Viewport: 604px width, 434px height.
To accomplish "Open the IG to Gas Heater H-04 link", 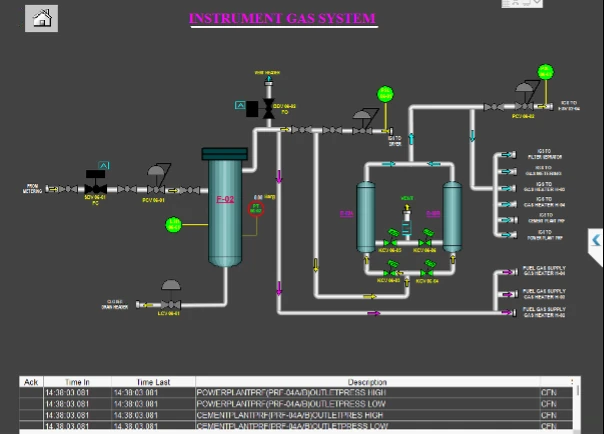I will 544,202.
